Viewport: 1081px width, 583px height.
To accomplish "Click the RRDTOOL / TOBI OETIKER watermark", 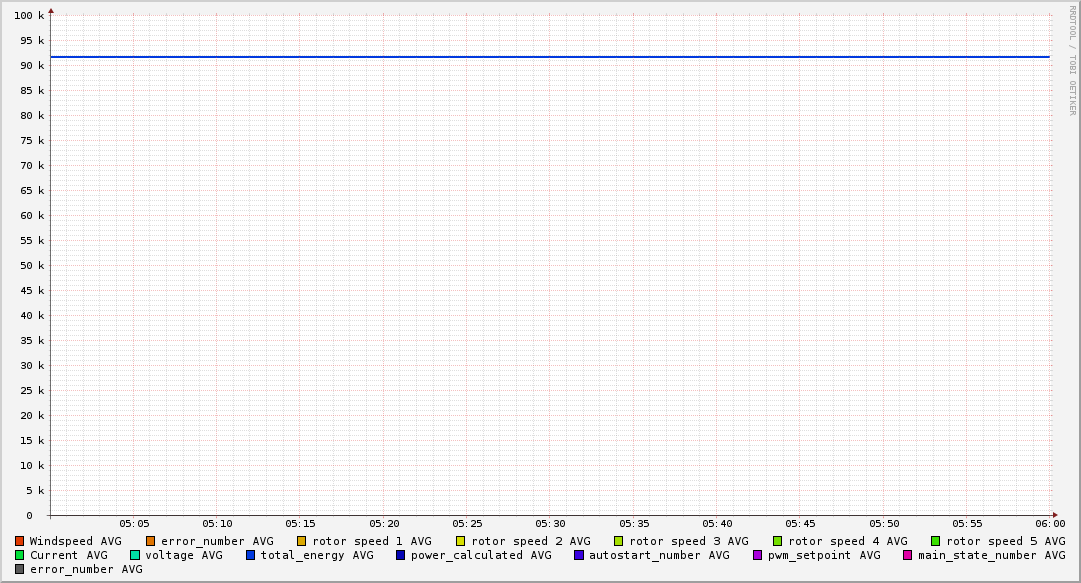I will click(x=1073, y=60).
